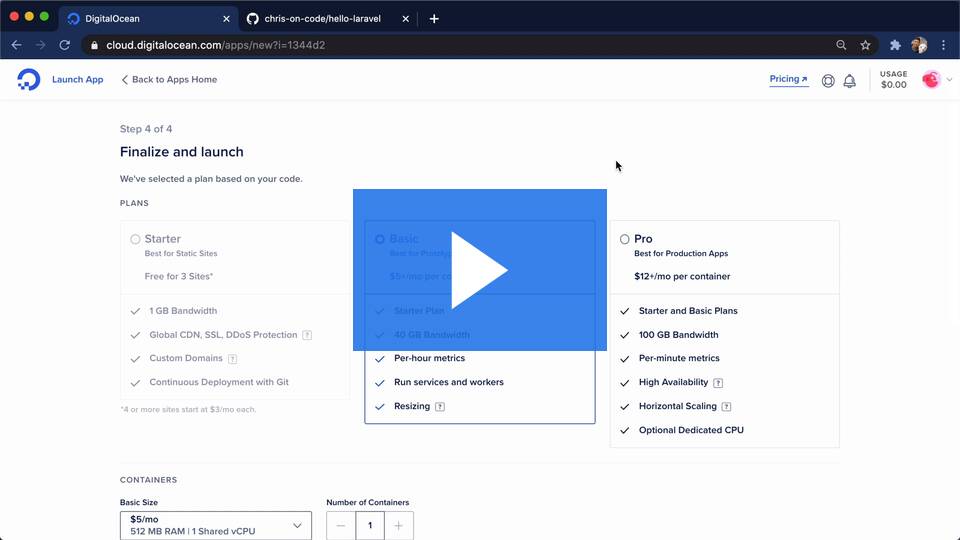Click the browser forward arrow
This screenshot has height=540, width=960.
click(x=40, y=45)
